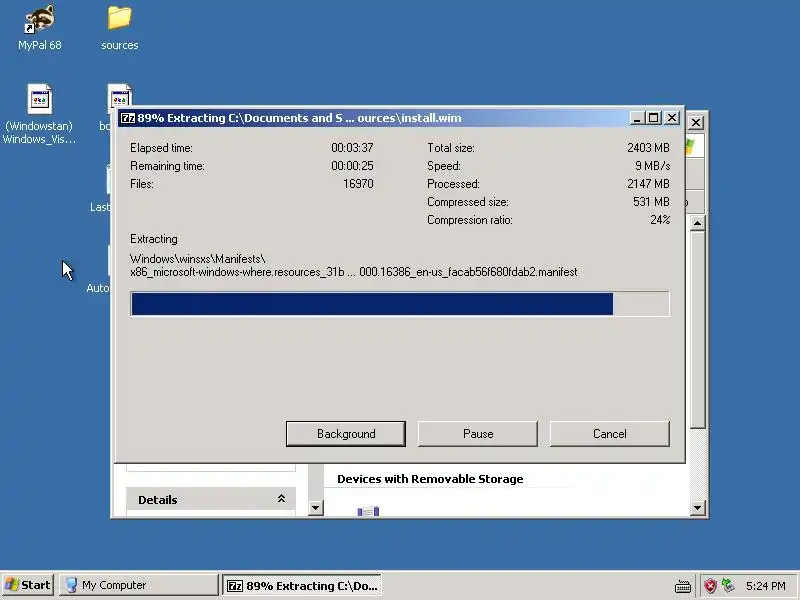
Task: Click down arrow of My Computer right scrollbar
Action: tap(697, 508)
